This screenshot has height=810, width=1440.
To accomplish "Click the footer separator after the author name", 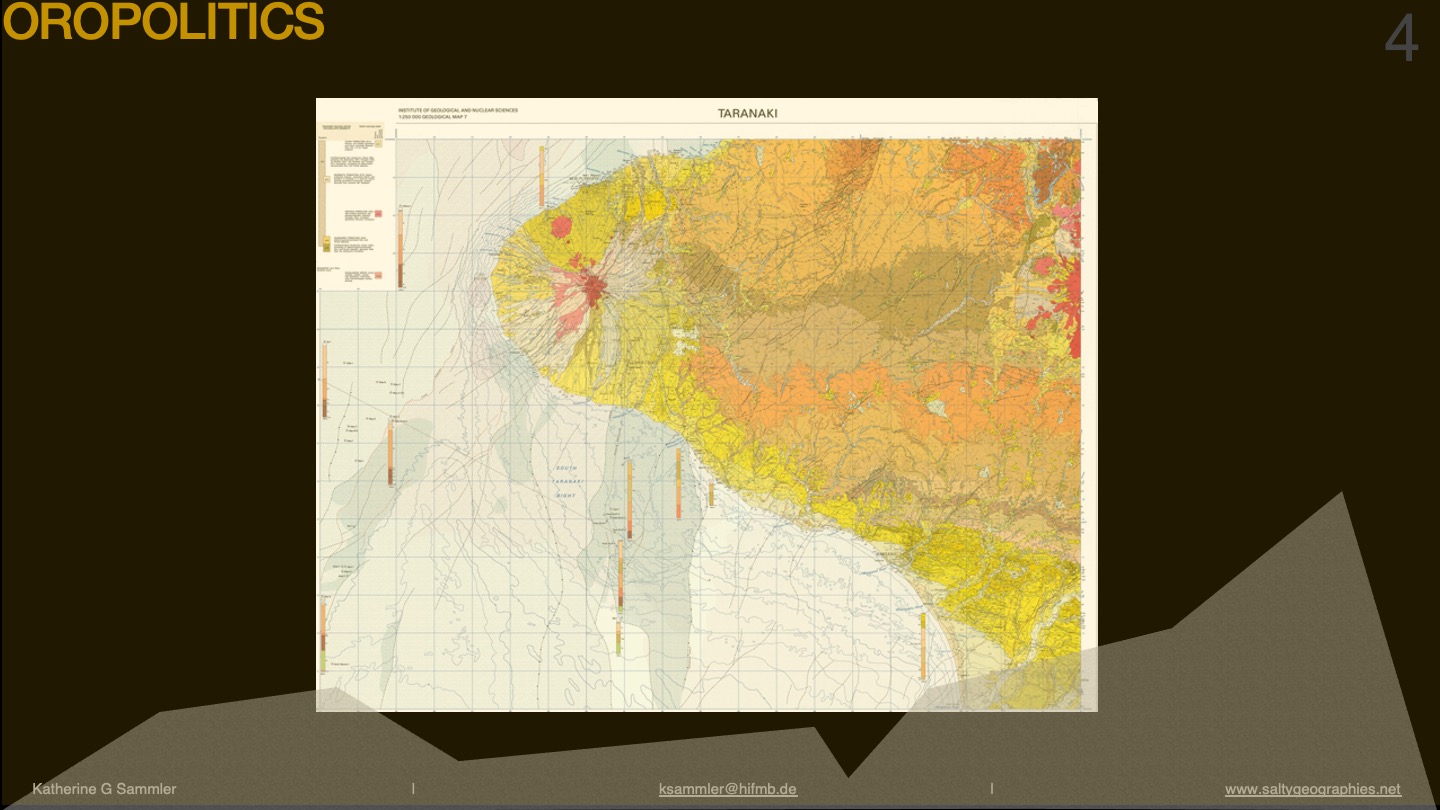I will tap(413, 789).
